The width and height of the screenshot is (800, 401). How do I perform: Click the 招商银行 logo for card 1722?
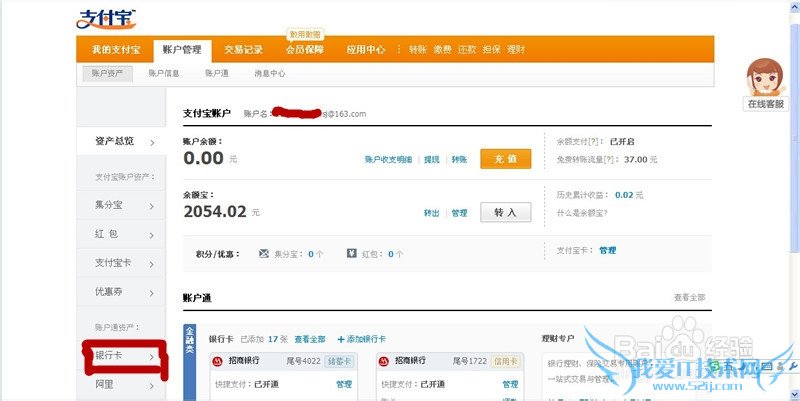click(384, 361)
